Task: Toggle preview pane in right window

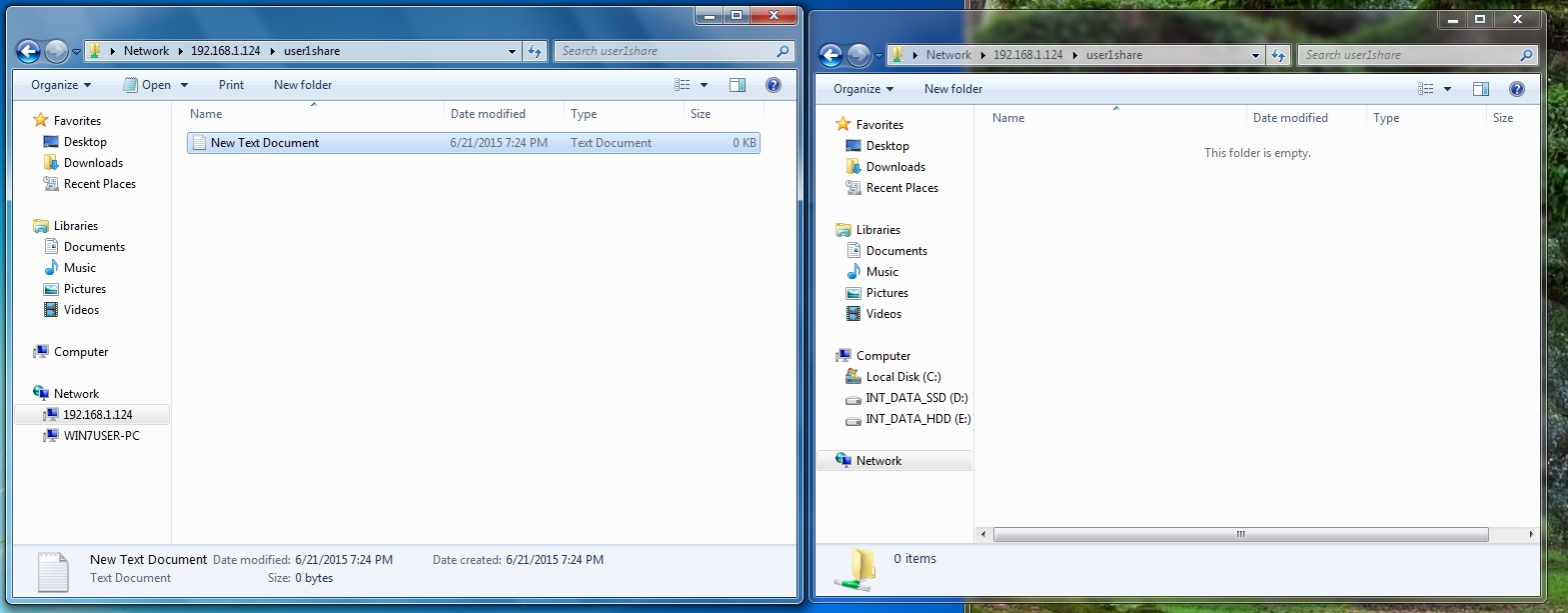Action: (x=1481, y=89)
